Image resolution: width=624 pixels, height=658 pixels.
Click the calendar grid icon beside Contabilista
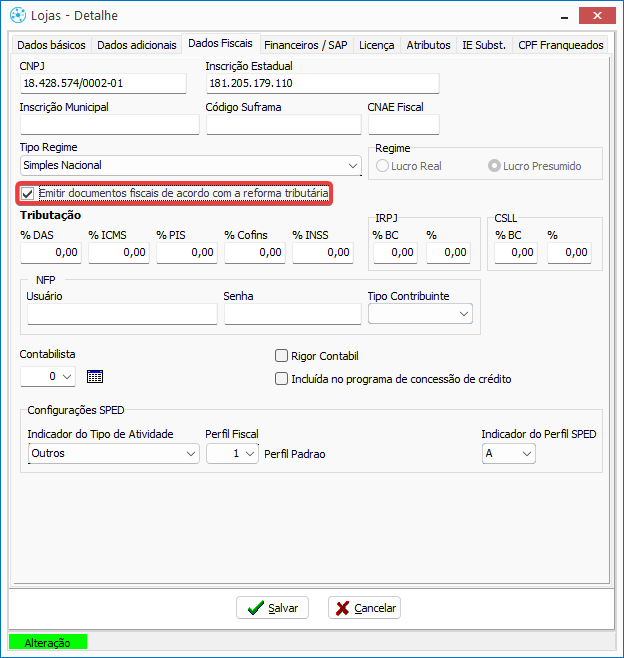pyautogui.click(x=95, y=377)
